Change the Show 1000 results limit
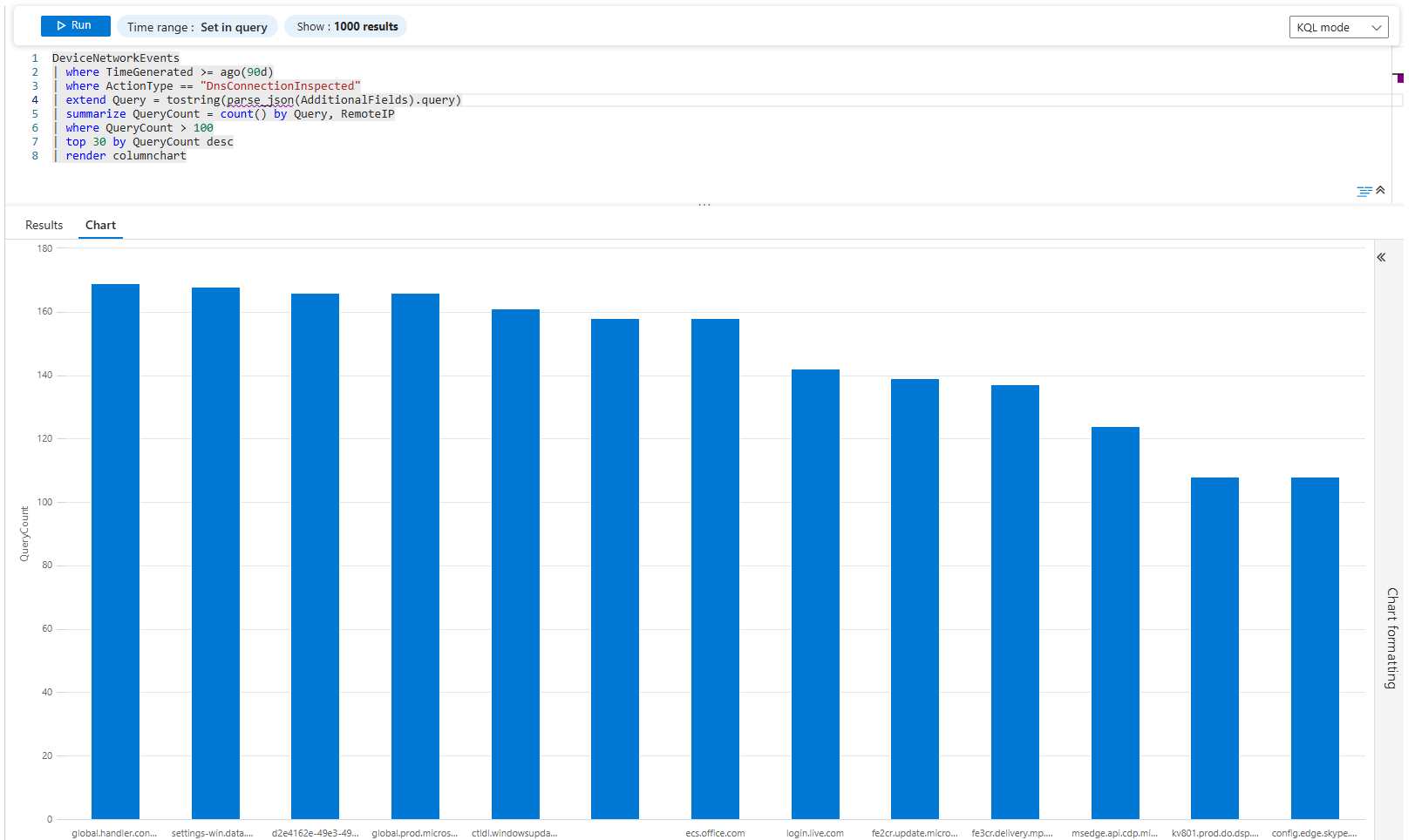 pyautogui.click(x=346, y=27)
